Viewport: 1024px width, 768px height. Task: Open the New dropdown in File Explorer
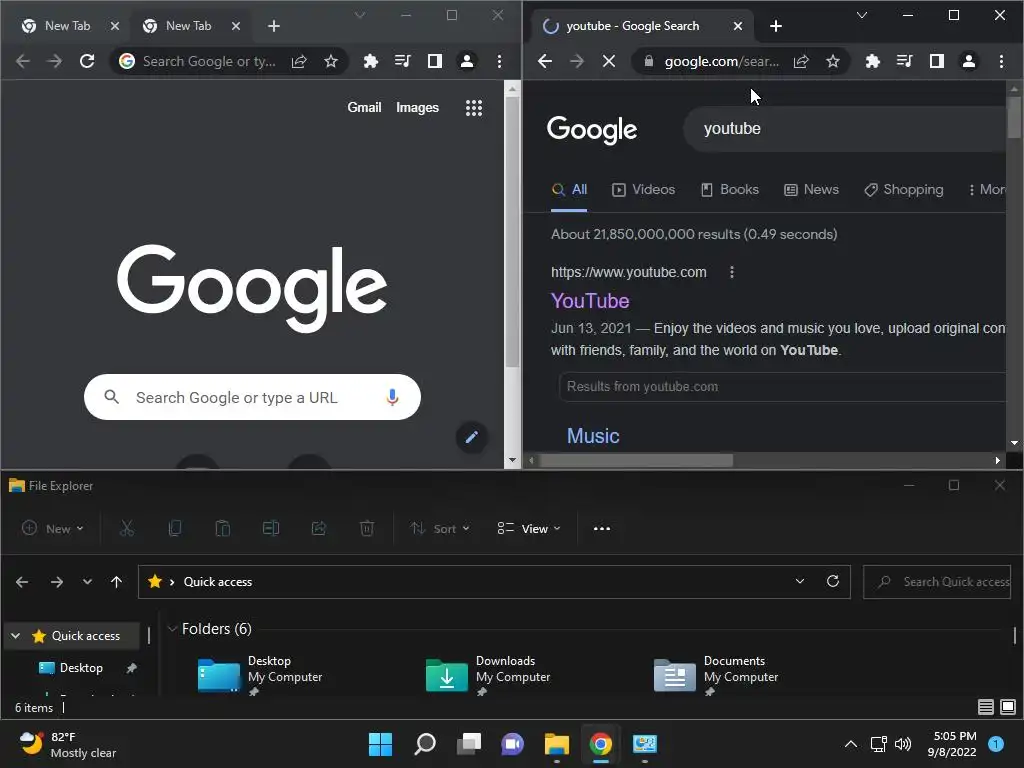tap(52, 528)
